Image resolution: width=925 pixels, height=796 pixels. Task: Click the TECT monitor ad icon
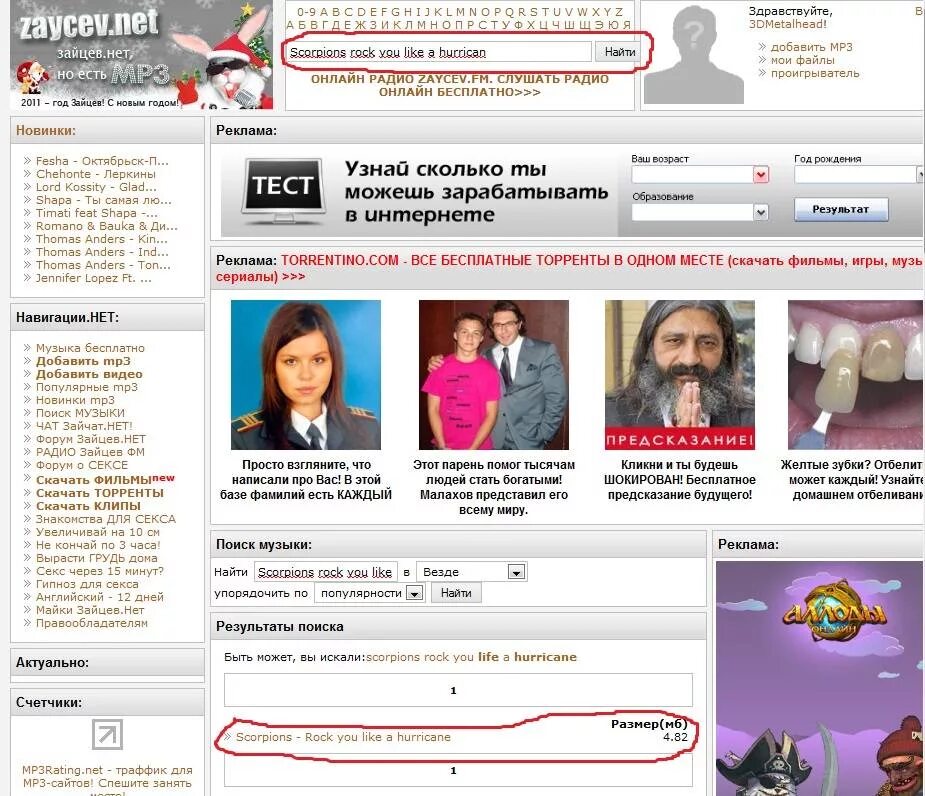point(282,190)
